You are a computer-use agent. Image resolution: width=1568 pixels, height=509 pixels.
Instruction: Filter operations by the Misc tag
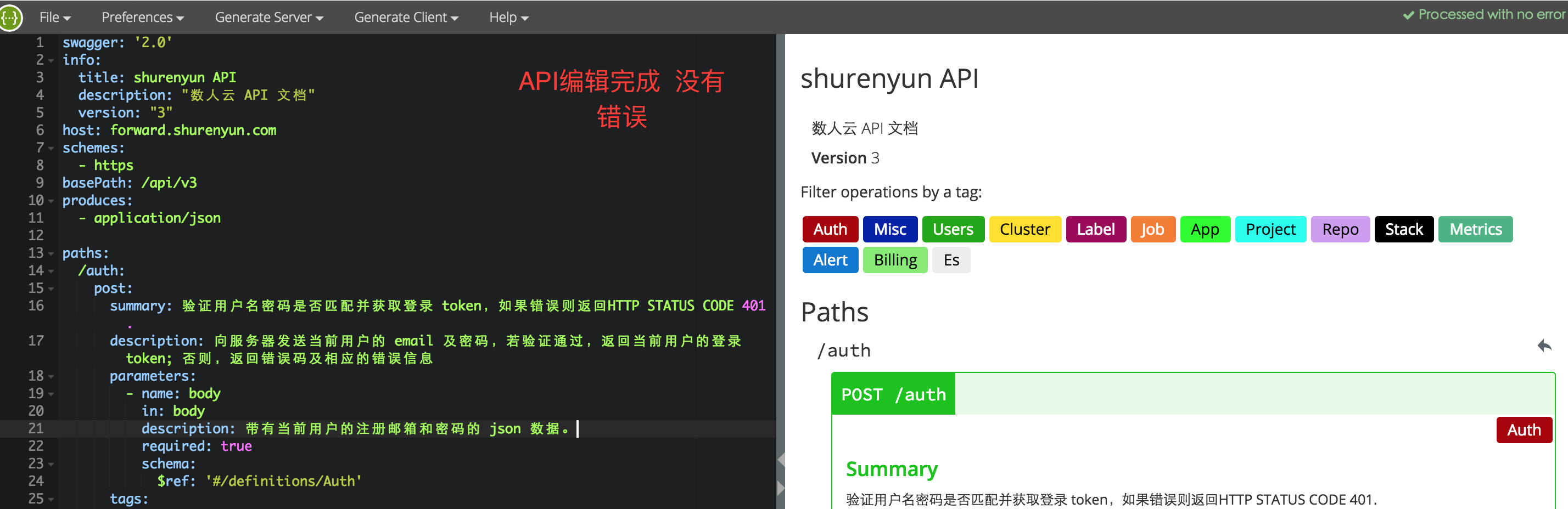pyautogui.click(x=890, y=229)
